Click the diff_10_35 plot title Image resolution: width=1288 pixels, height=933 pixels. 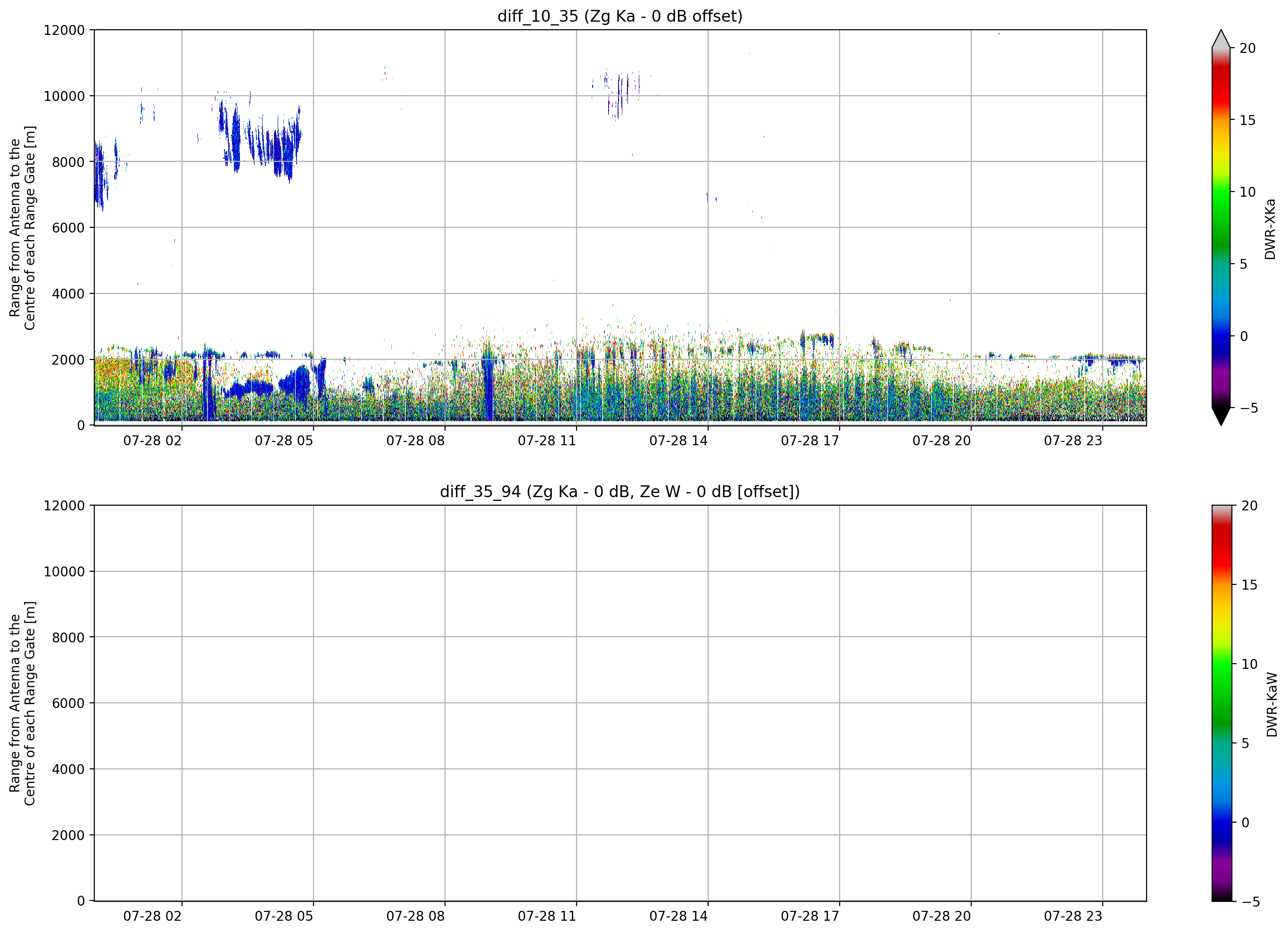coord(619,16)
